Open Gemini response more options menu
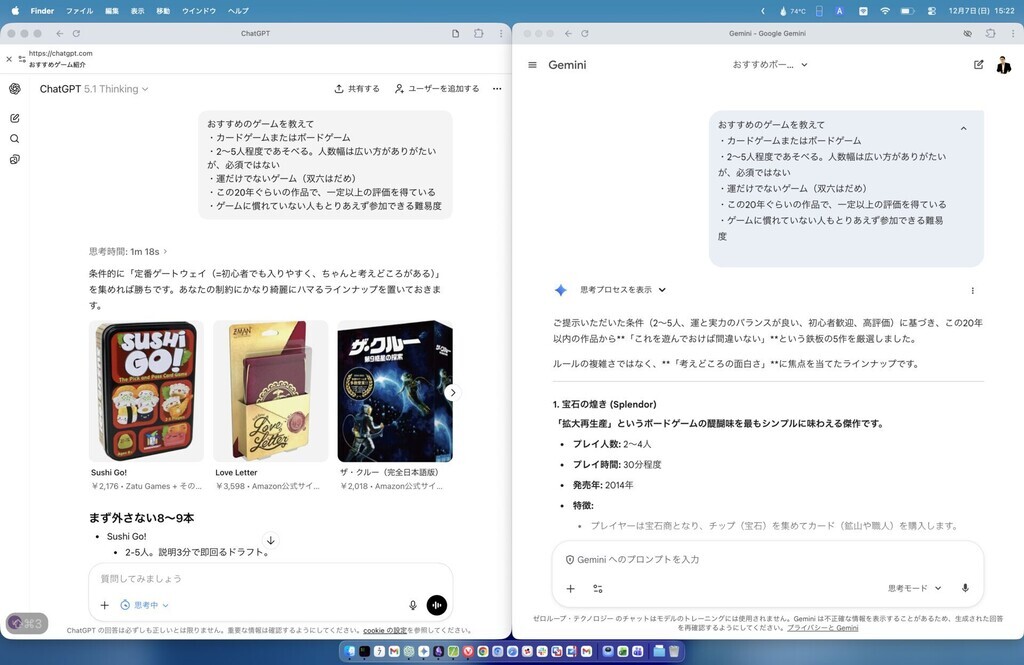1024x665 pixels. [x=972, y=291]
